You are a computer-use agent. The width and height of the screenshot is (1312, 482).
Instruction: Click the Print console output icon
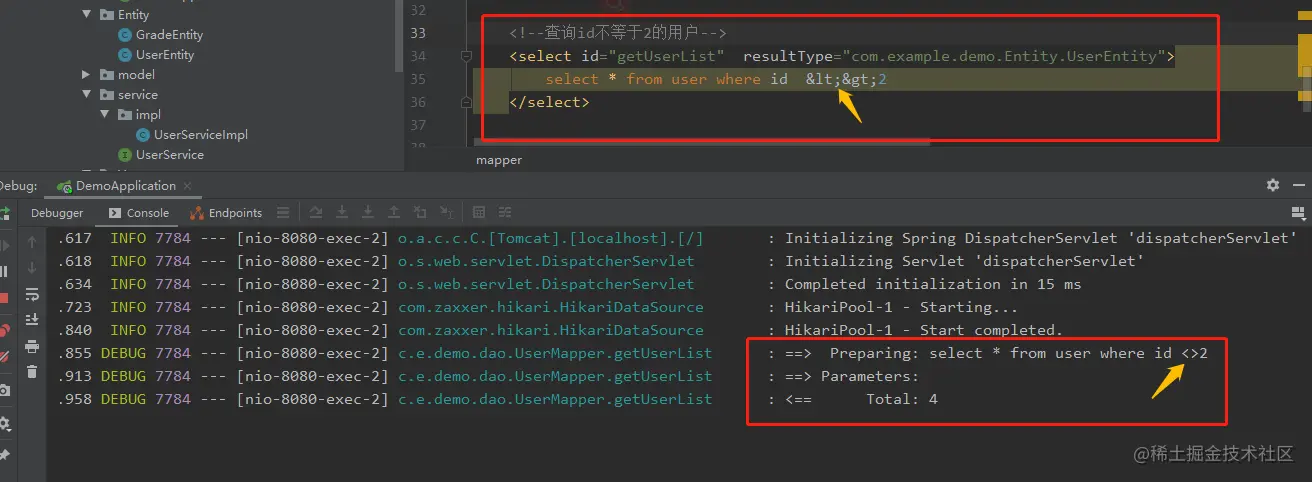coord(32,347)
